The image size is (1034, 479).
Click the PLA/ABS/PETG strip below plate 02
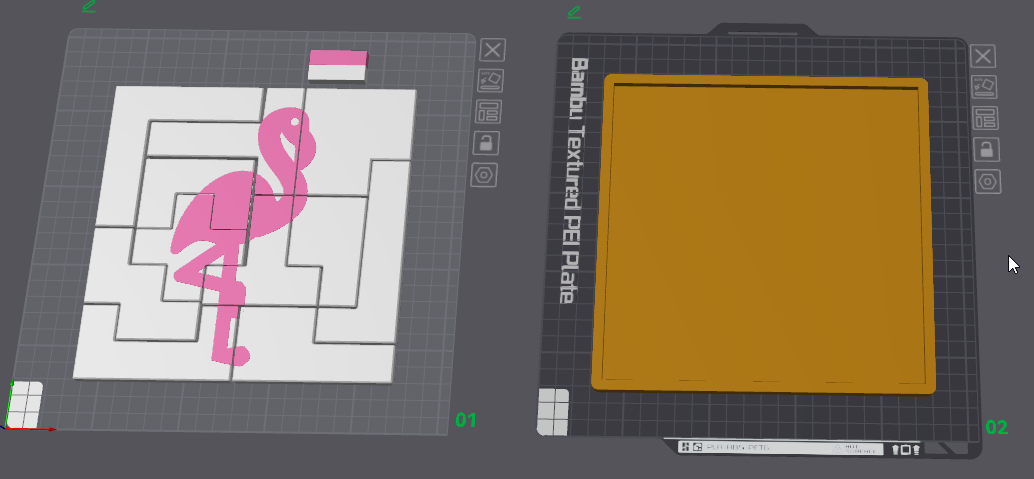click(780, 448)
